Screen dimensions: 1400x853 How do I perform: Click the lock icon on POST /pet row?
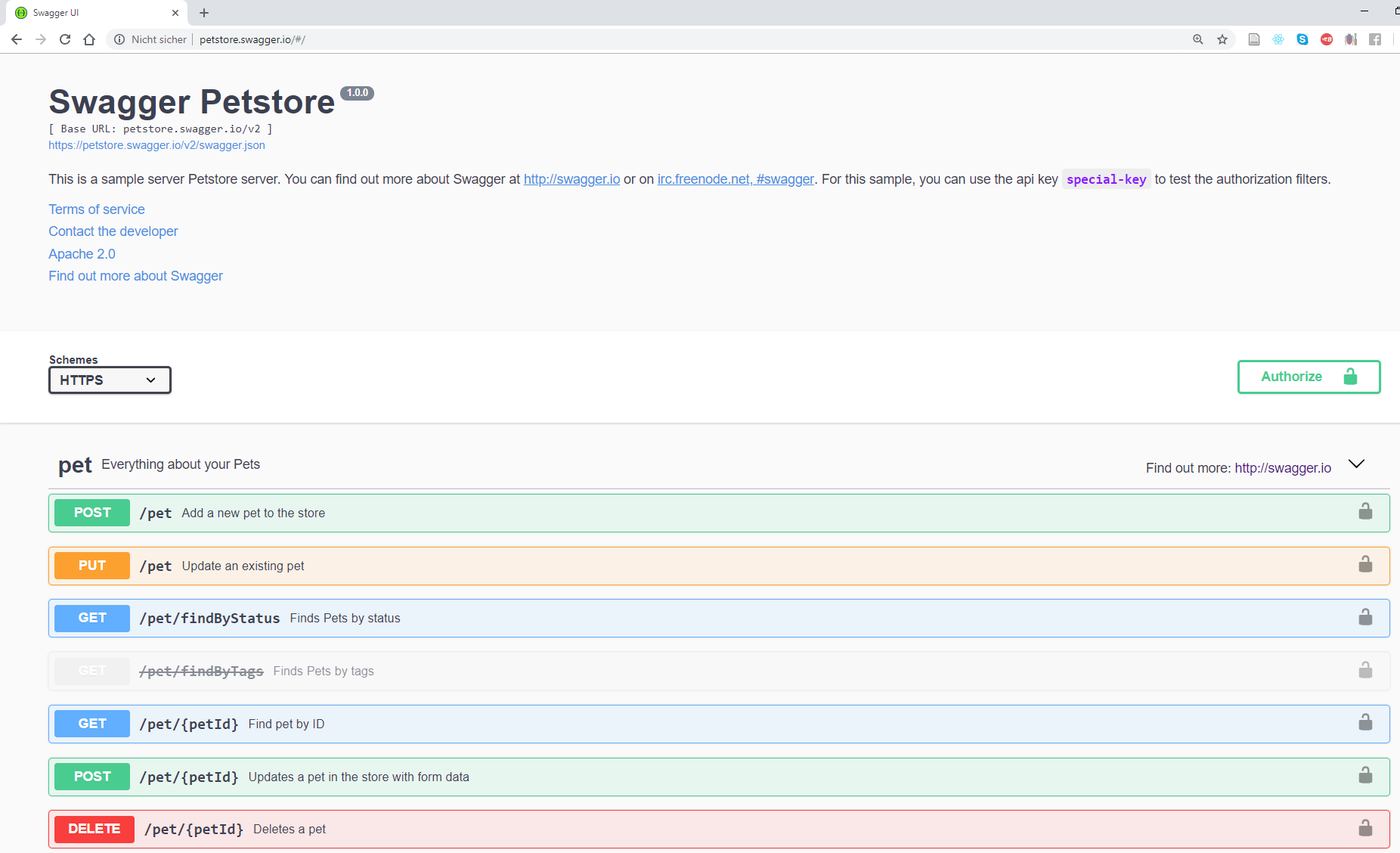(1365, 512)
